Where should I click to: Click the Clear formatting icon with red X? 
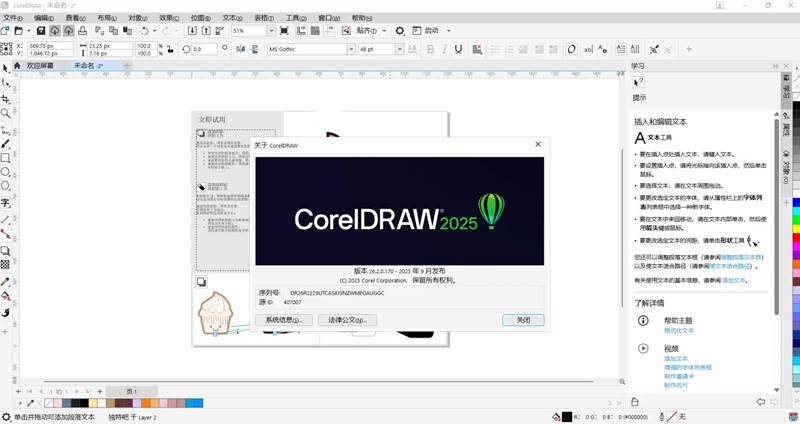(x=477, y=49)
